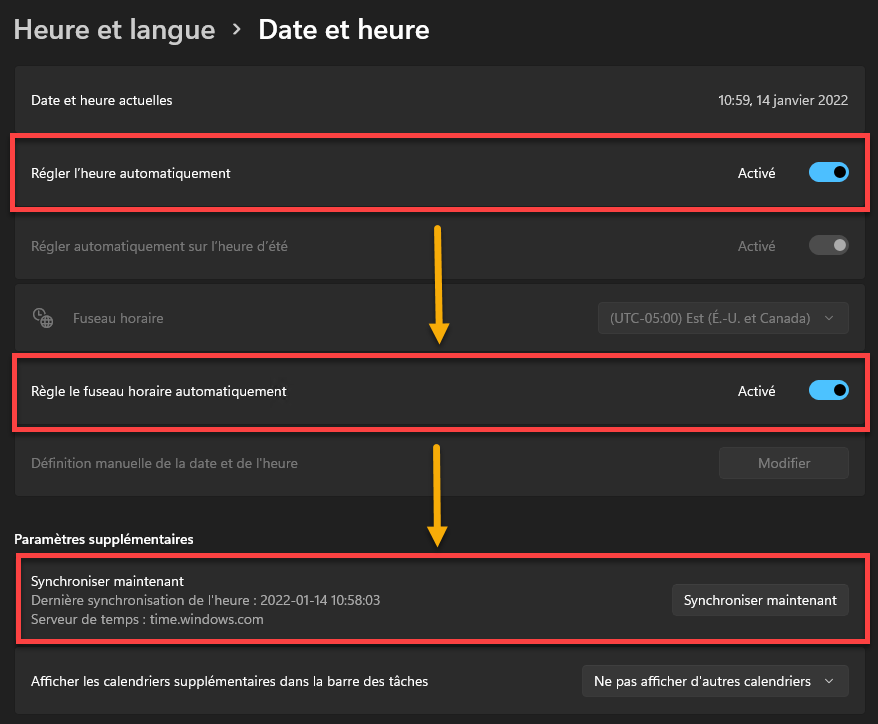Click the chevron arrow in time zone combo box

829,318
